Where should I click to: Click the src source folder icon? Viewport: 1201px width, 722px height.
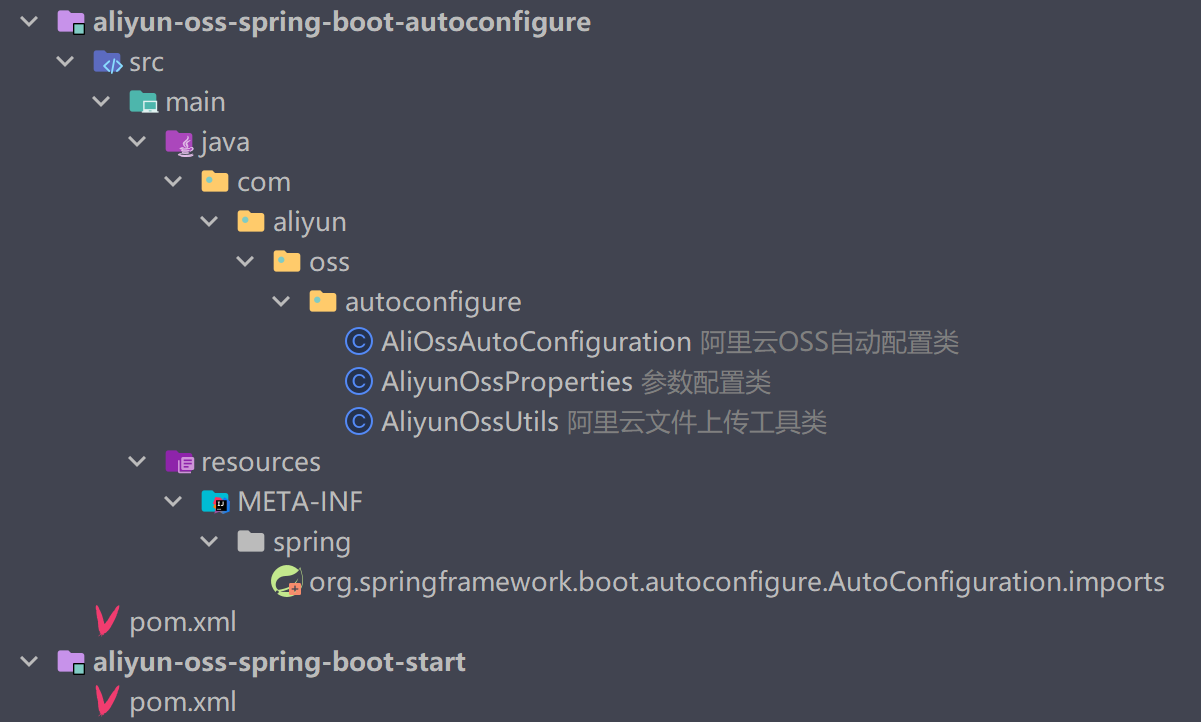[x=107, y=62]
